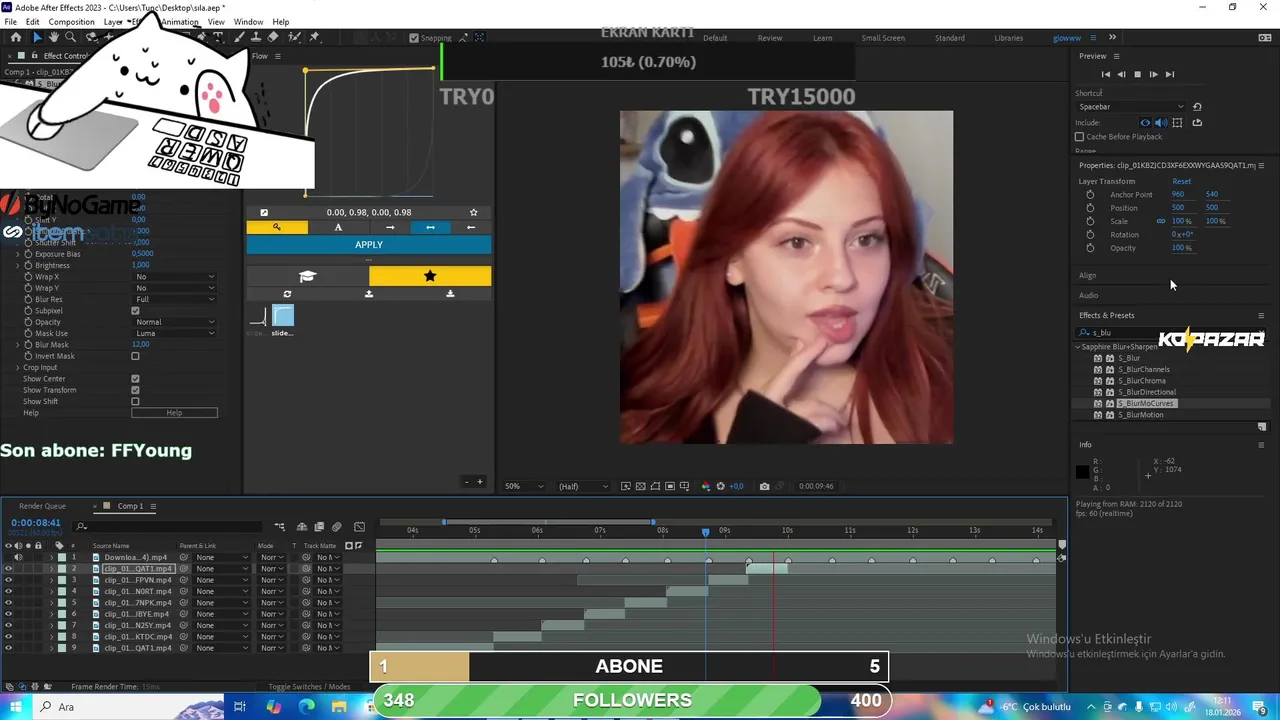Screen dimensions: 1280x720
Task: Select layer clip_01...JBYE.mp4
Action: (137, 614)
